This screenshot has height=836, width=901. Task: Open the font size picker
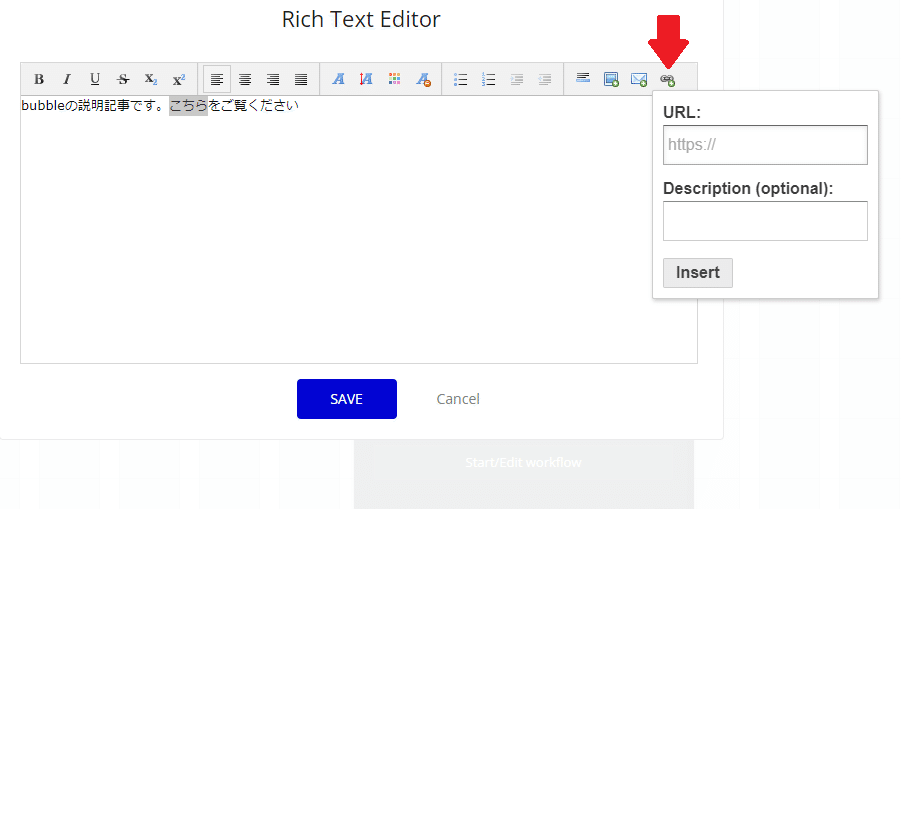click(x=367, y=79)
